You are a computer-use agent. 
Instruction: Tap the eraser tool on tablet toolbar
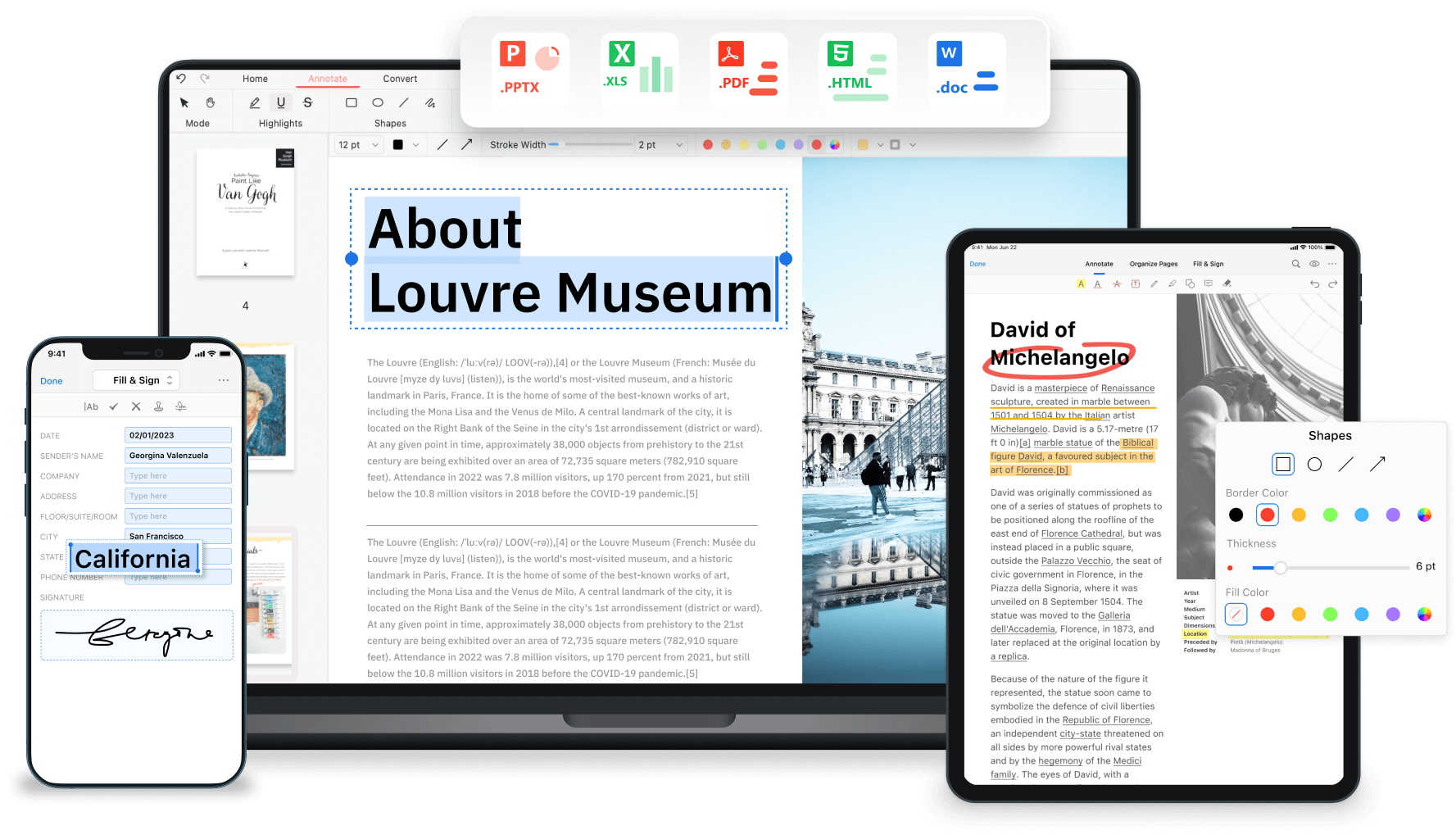click(x=1227, y=284)
